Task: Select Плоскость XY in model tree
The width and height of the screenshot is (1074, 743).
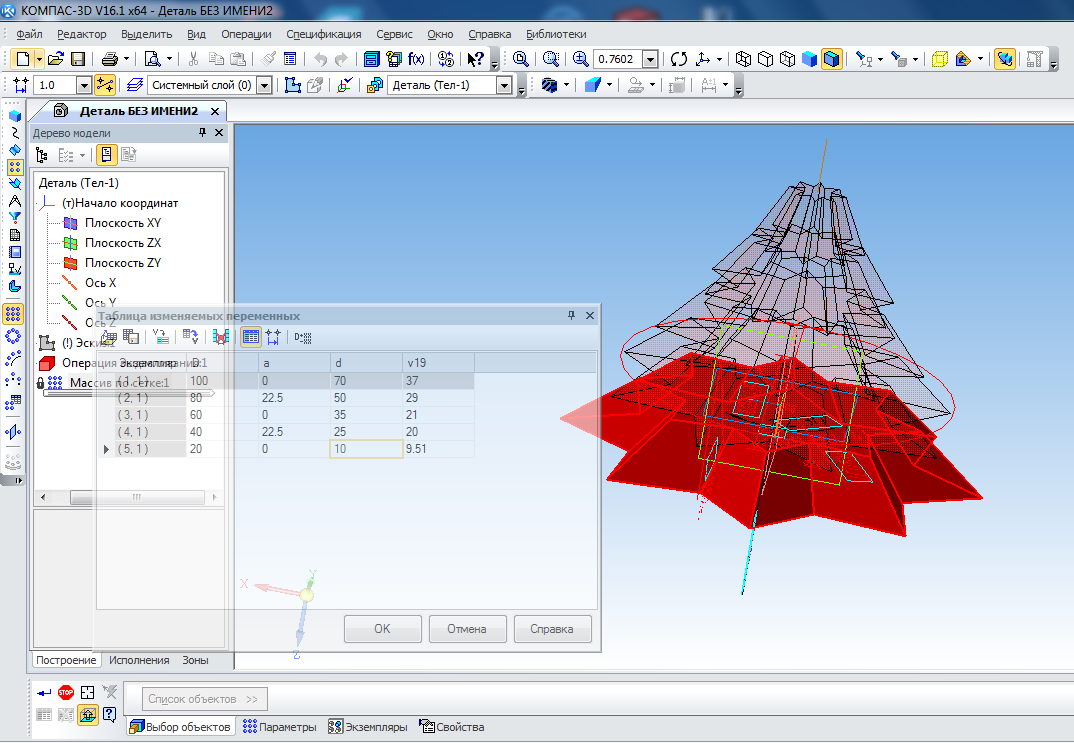Action: click(x=122, y=223)
